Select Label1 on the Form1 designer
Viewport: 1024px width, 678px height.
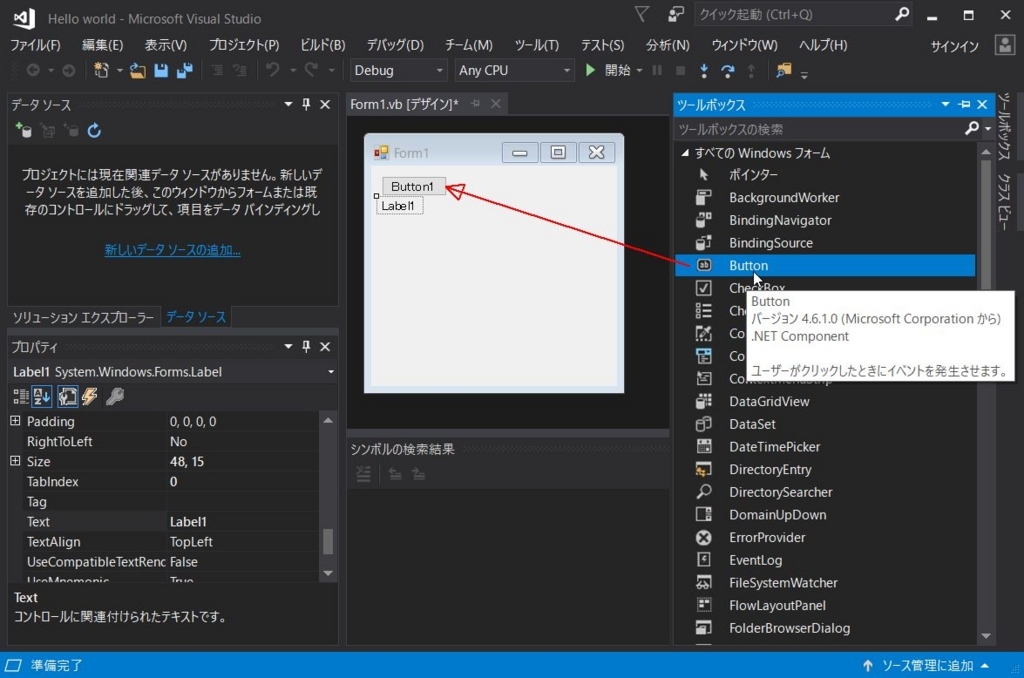[398, 206]
